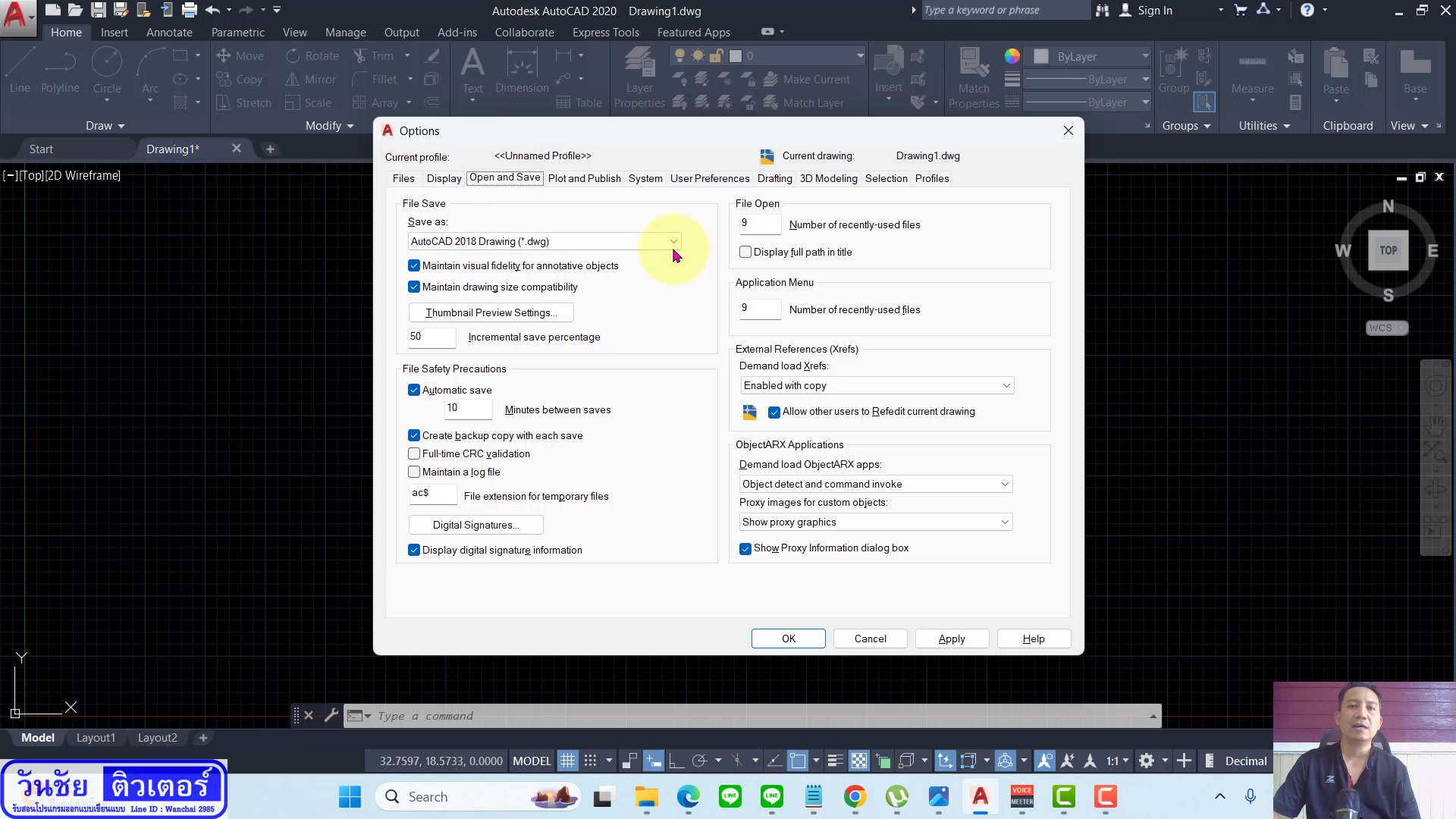1456x819 pixels.
Task: Open the Demand load Xrefs dropdown
Action: point(877,385)
